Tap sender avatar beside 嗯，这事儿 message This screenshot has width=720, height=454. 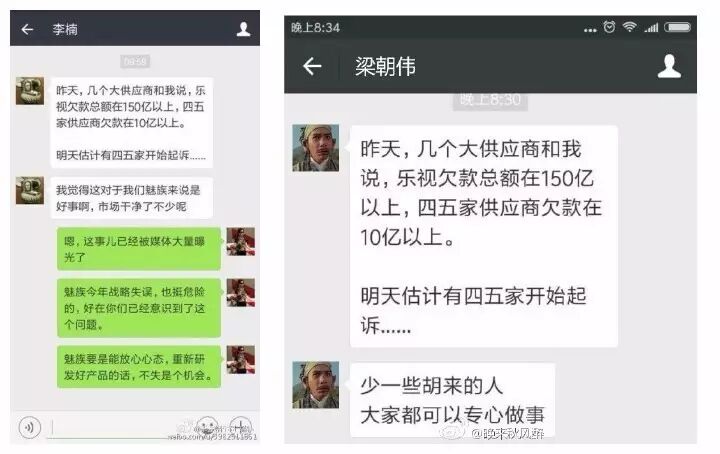[x=241, y=241]
